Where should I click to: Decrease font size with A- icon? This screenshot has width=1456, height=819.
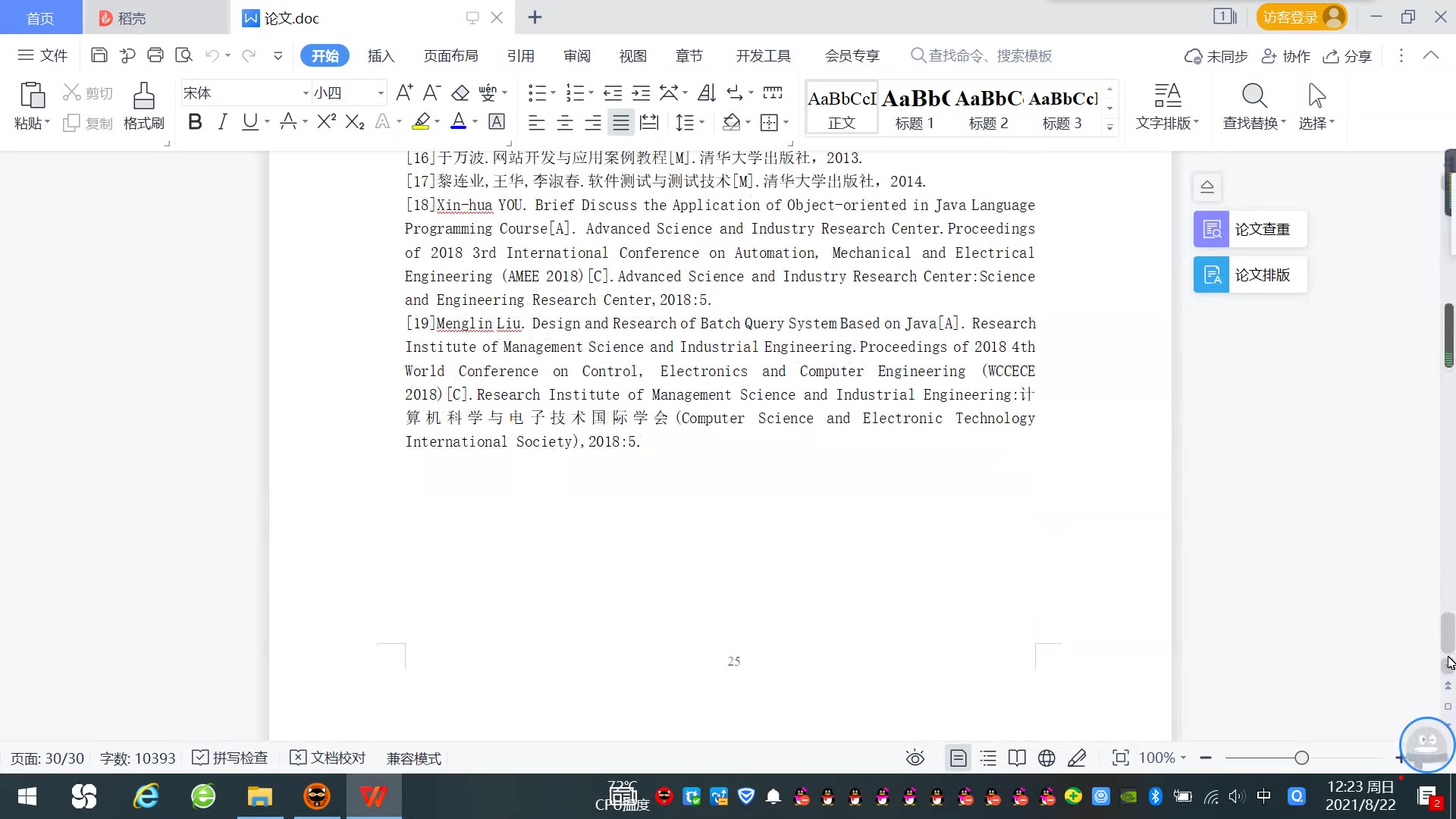(x=432, y=93)
